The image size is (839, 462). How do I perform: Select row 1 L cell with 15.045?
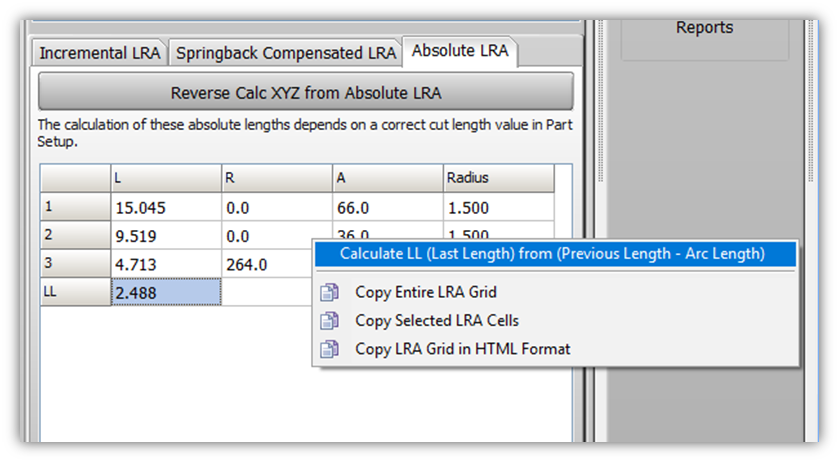click(165, 208)
